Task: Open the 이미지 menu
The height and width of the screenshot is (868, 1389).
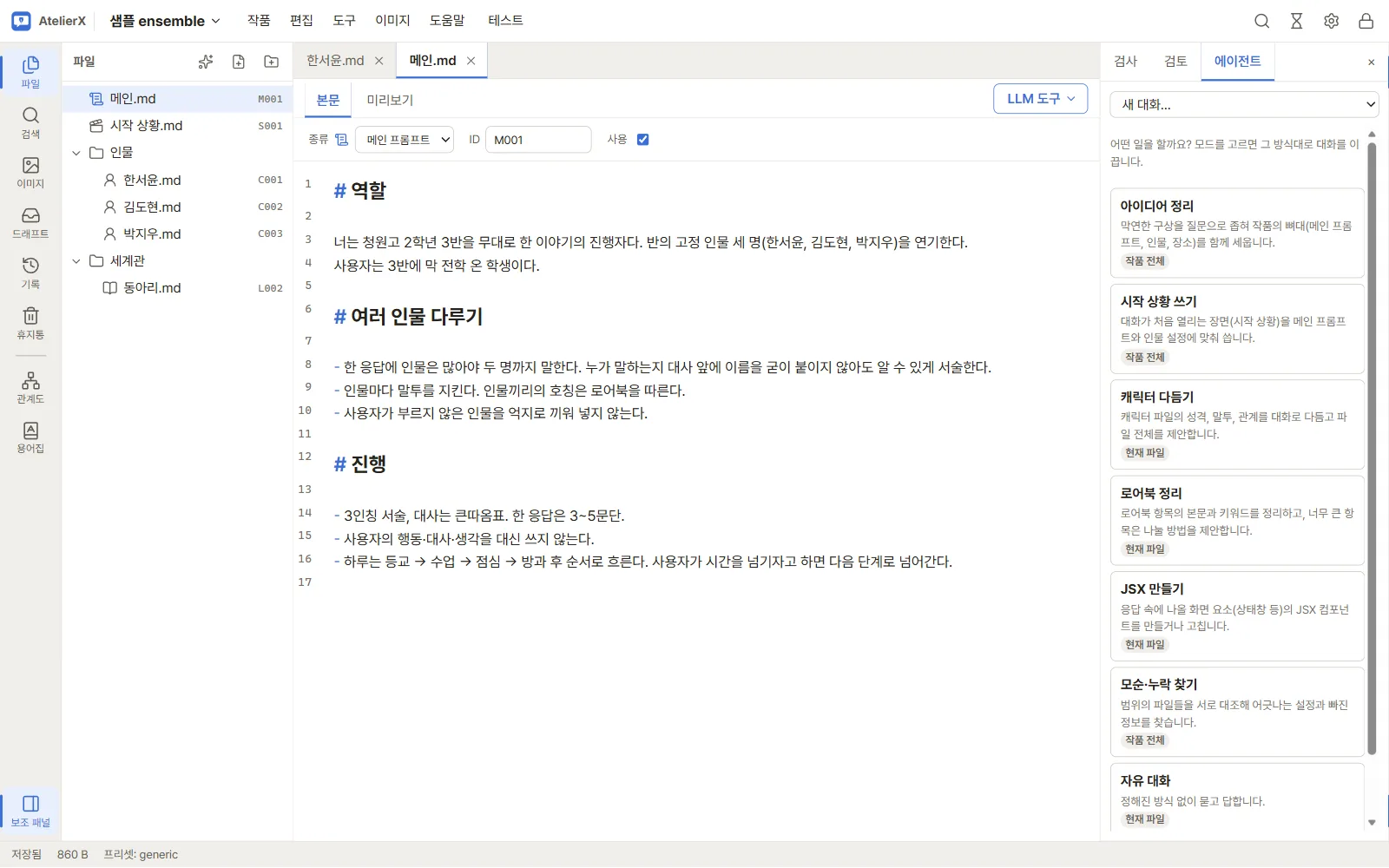Action: pyautogui.click(x=392, y=21)
